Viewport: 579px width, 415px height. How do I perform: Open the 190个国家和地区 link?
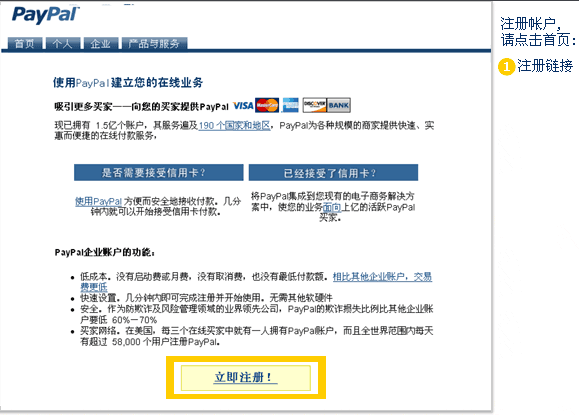point(234,126)
